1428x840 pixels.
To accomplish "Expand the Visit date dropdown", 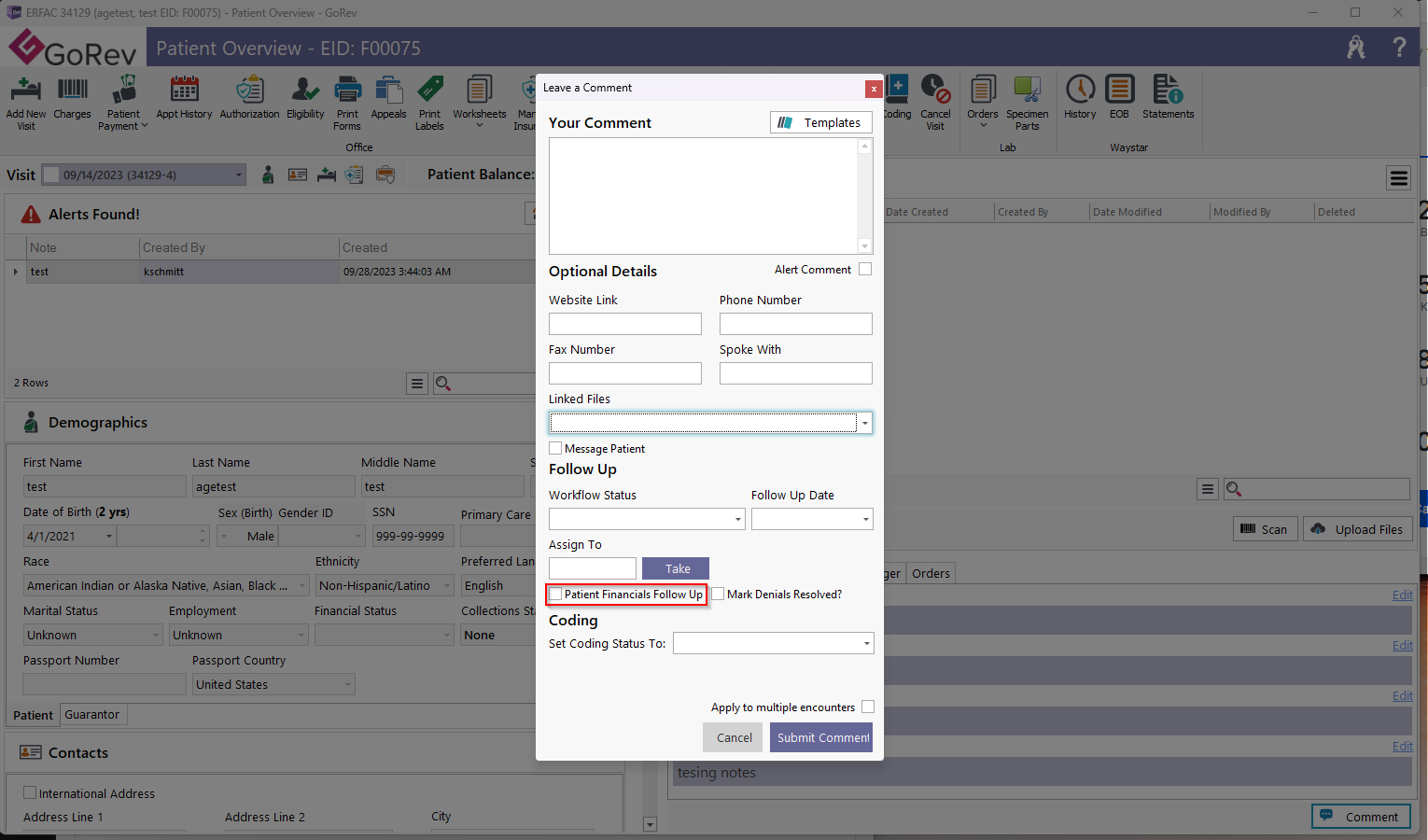I will [239, 175].
